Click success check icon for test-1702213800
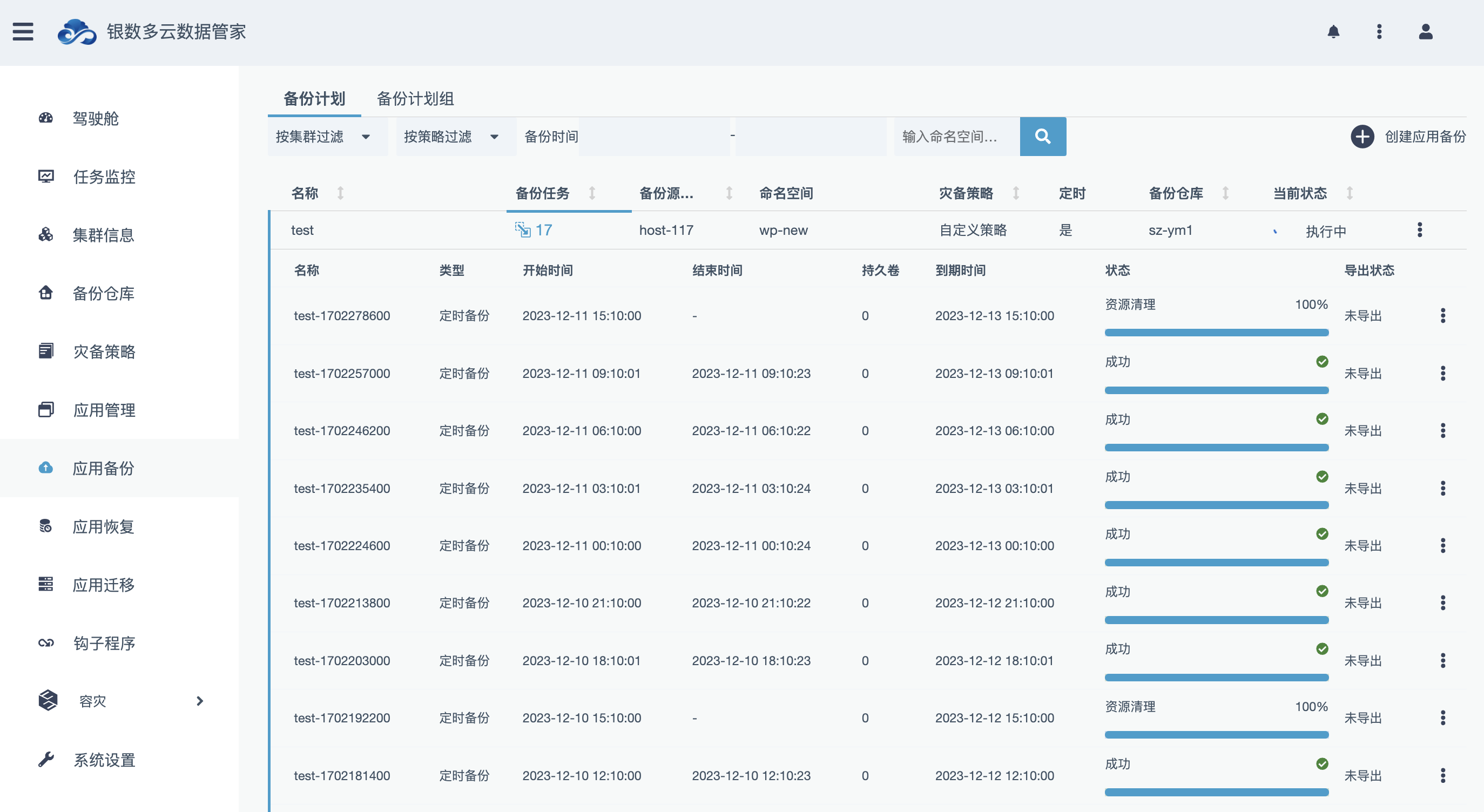The width and height of the screenshot is (1484, 812). pyautogui.click(x=1322, y=591)
